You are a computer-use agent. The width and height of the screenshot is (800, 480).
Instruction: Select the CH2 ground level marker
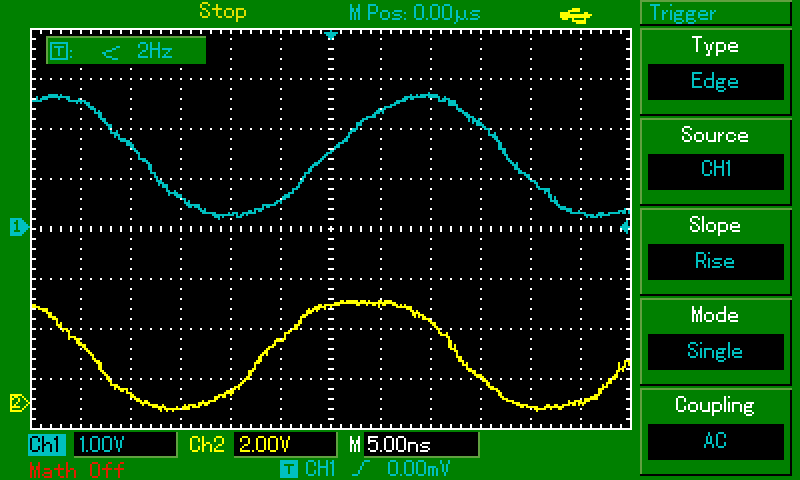coord(16,403)
